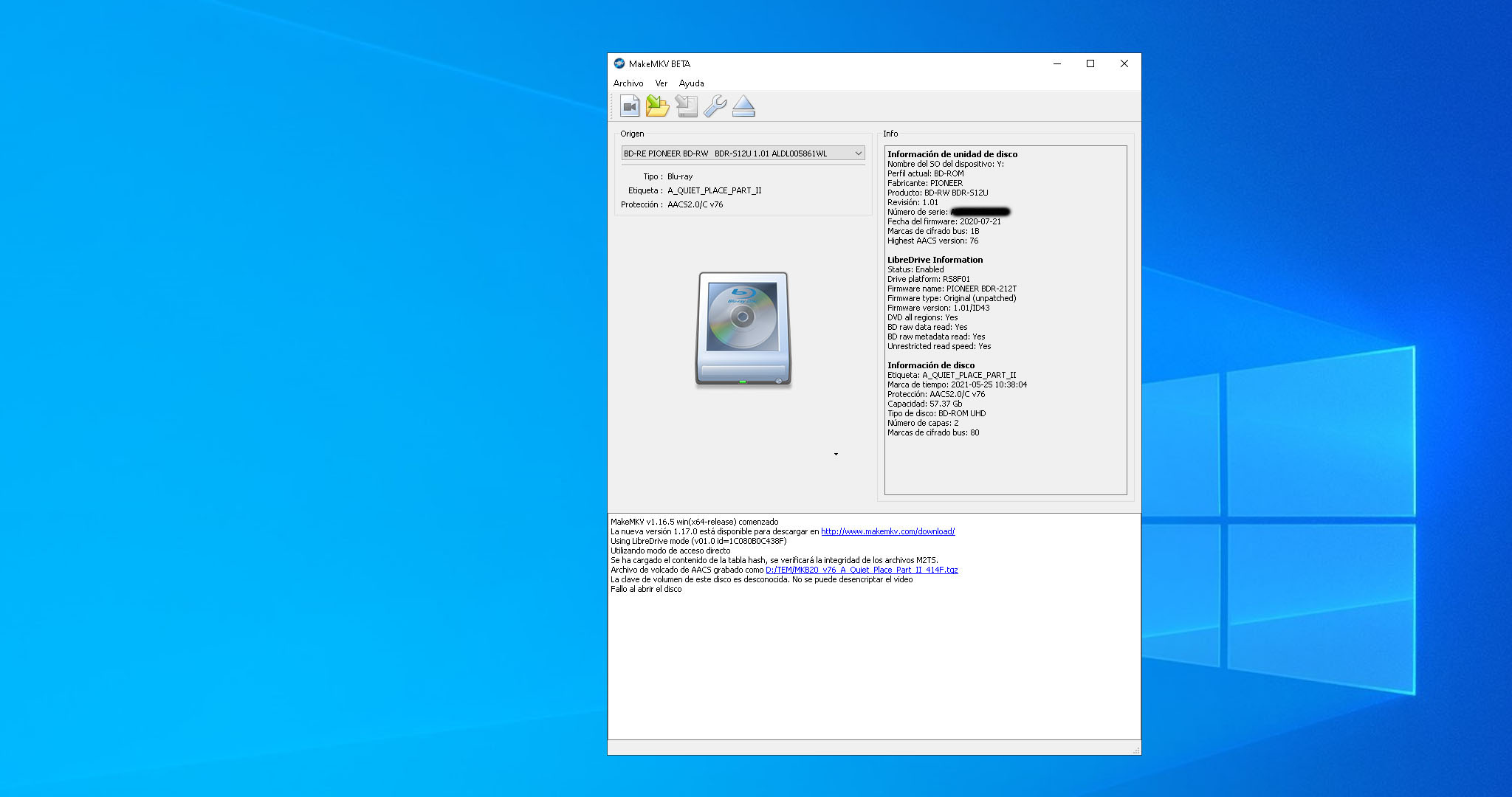Click the Información de disco section in Info panel
Image resolution: width=1512 pixels, height=797 pixels.
[x=931, y=365]
